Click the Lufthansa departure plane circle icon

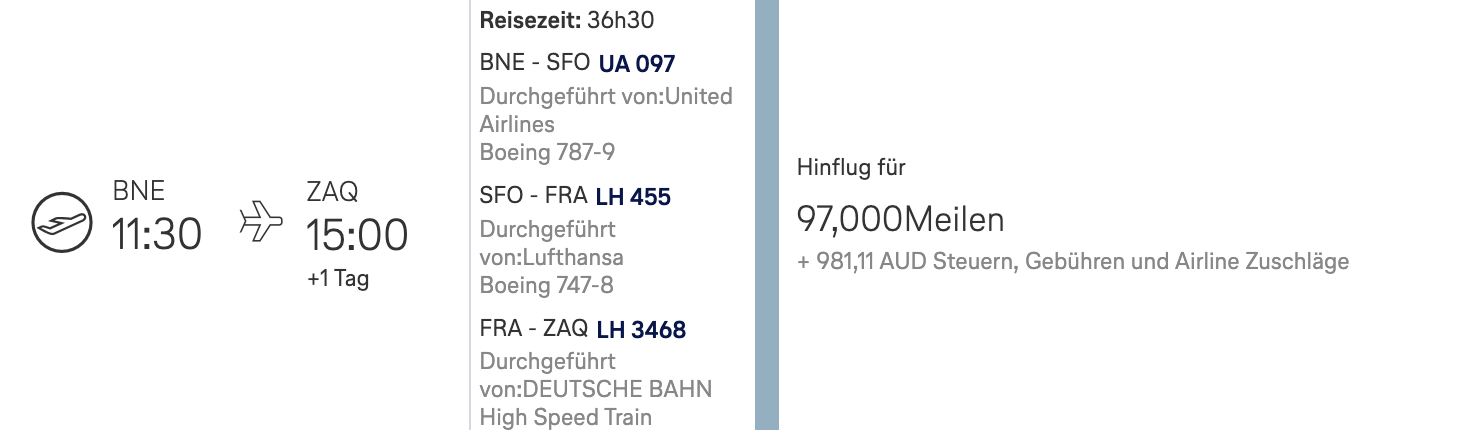pos(62,222)
